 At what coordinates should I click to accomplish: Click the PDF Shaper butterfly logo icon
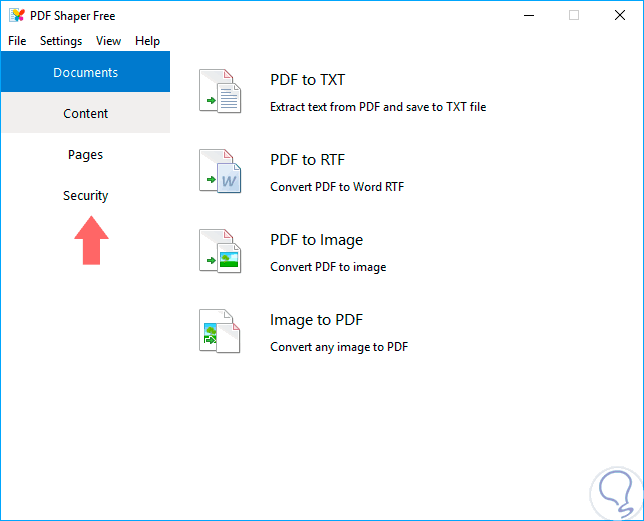[x=17, y=15]
